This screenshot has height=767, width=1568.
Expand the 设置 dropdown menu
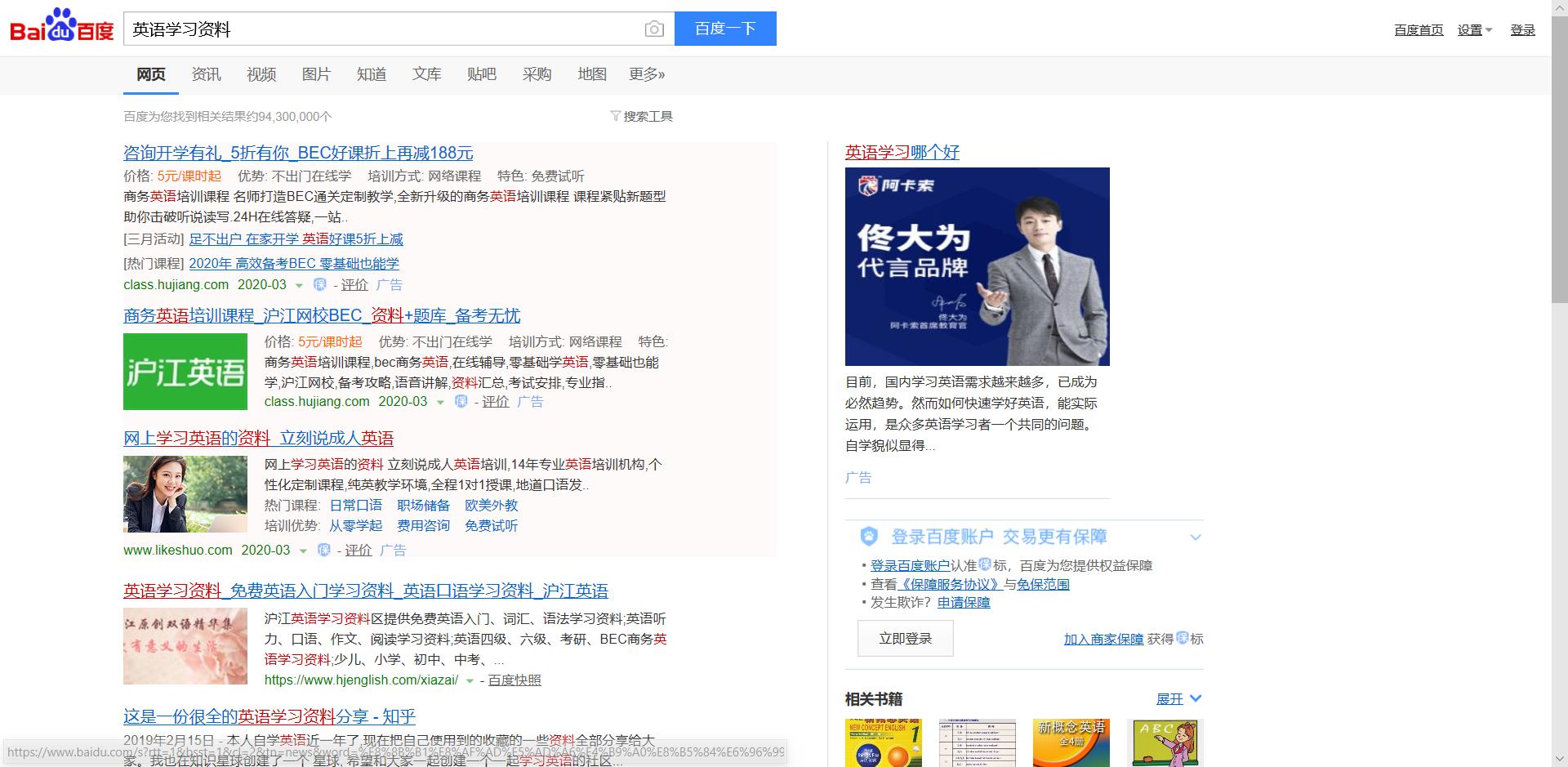[x=1474, y=29]
